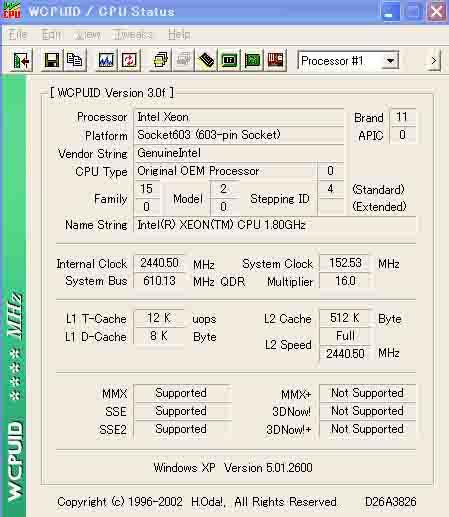Click the second green board icon
The width and height of the screenshot is (449, 517).
252,60
